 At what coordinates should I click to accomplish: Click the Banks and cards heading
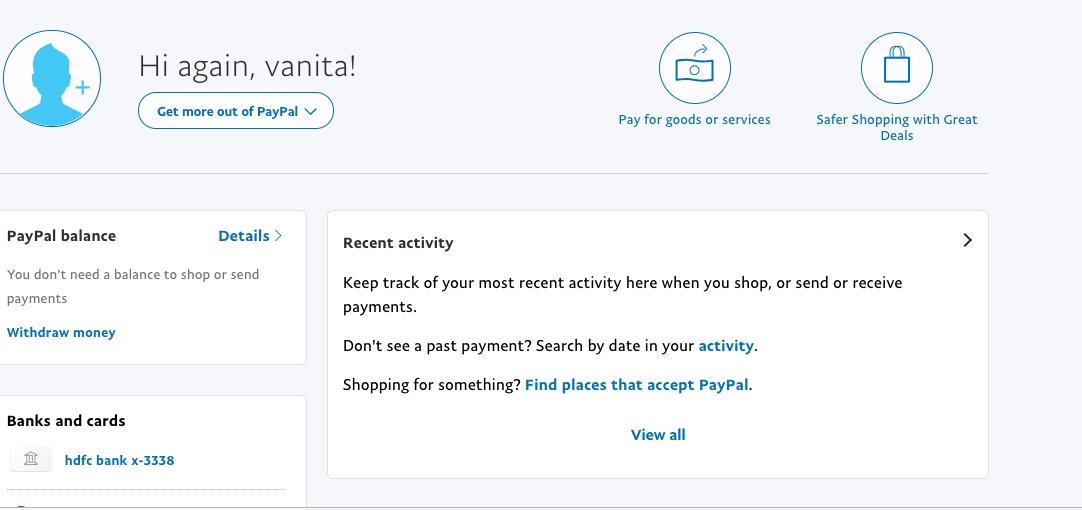click(x=66, y=421)
